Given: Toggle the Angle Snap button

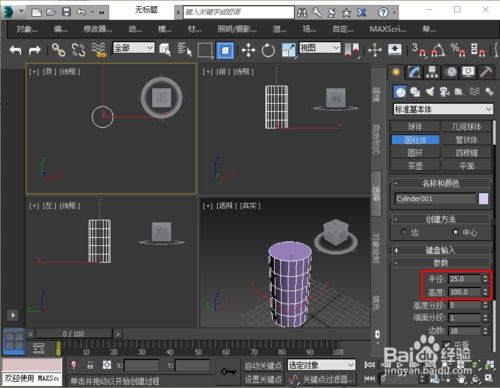Looking at the screenshot, I should pyautogui.click(x=439, y=50).
